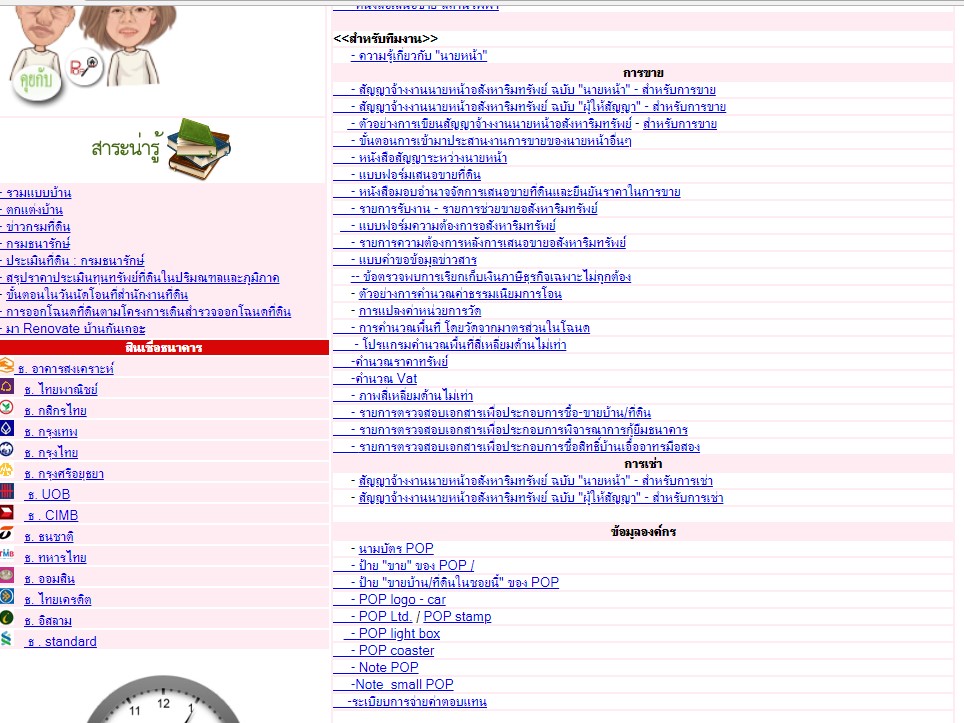Click the Standard Chartered logo icon
Screen dimensions: 964x723
tap(7, 640)
